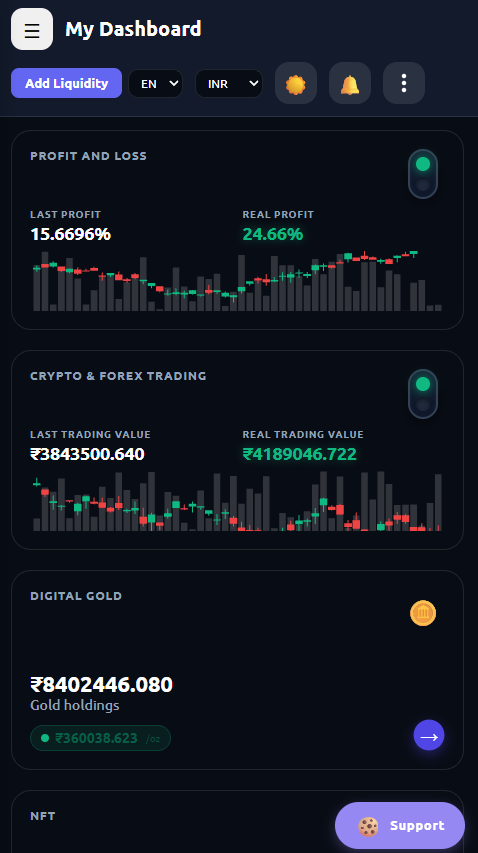
Task: Click the Add Liquidity button
Action: tap(66, 83)
